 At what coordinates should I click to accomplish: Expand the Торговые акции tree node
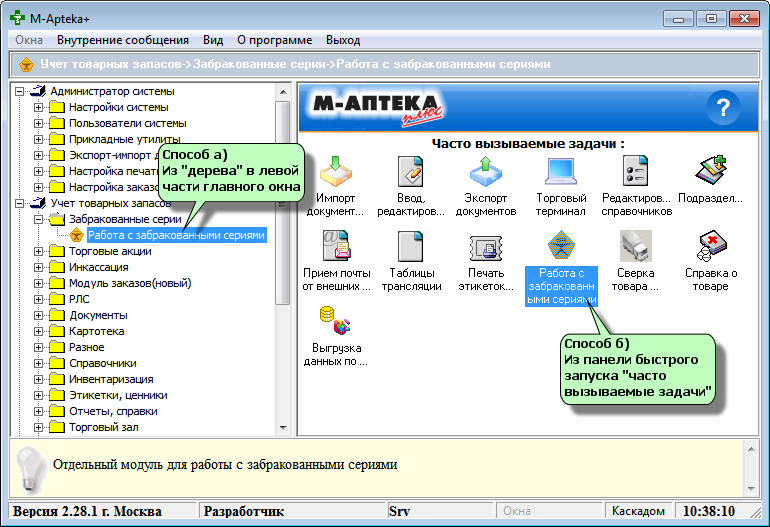pos(39,251)
